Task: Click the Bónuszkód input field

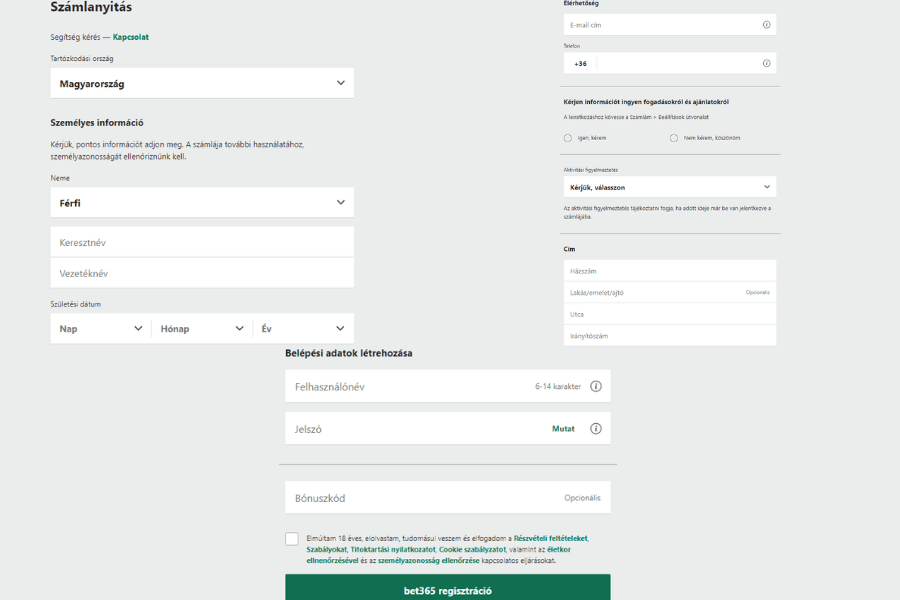Action: click(x=448, y=497)
